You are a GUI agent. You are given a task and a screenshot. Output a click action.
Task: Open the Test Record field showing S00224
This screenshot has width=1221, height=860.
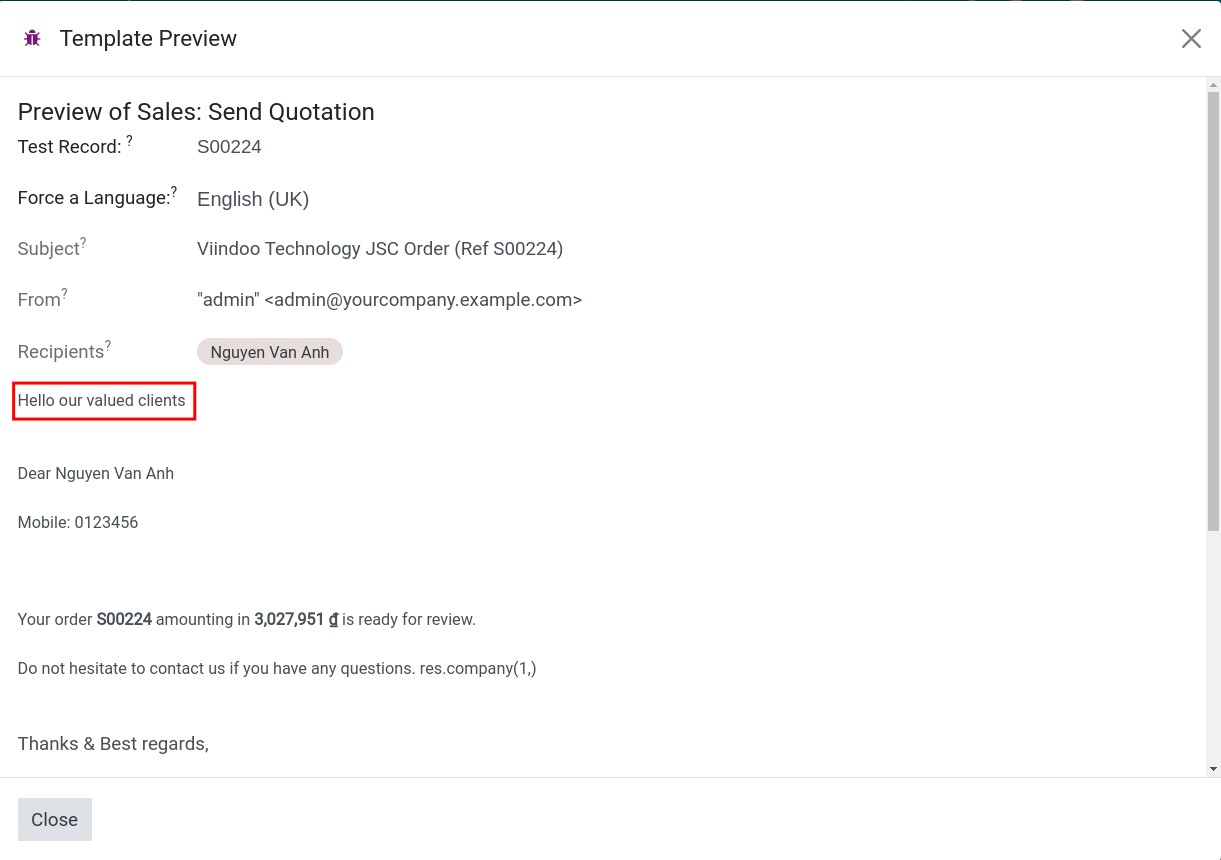[x=229, y=147]
